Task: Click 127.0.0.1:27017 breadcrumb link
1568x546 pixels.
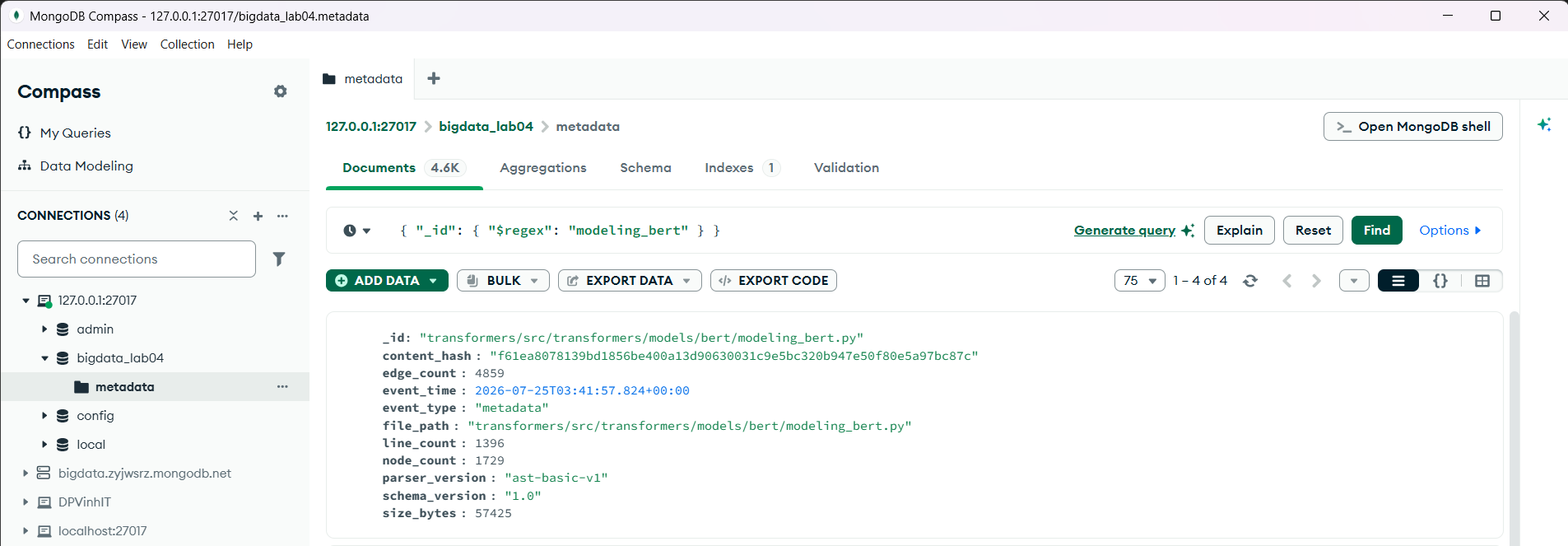Action: click(x=371, y=126)
